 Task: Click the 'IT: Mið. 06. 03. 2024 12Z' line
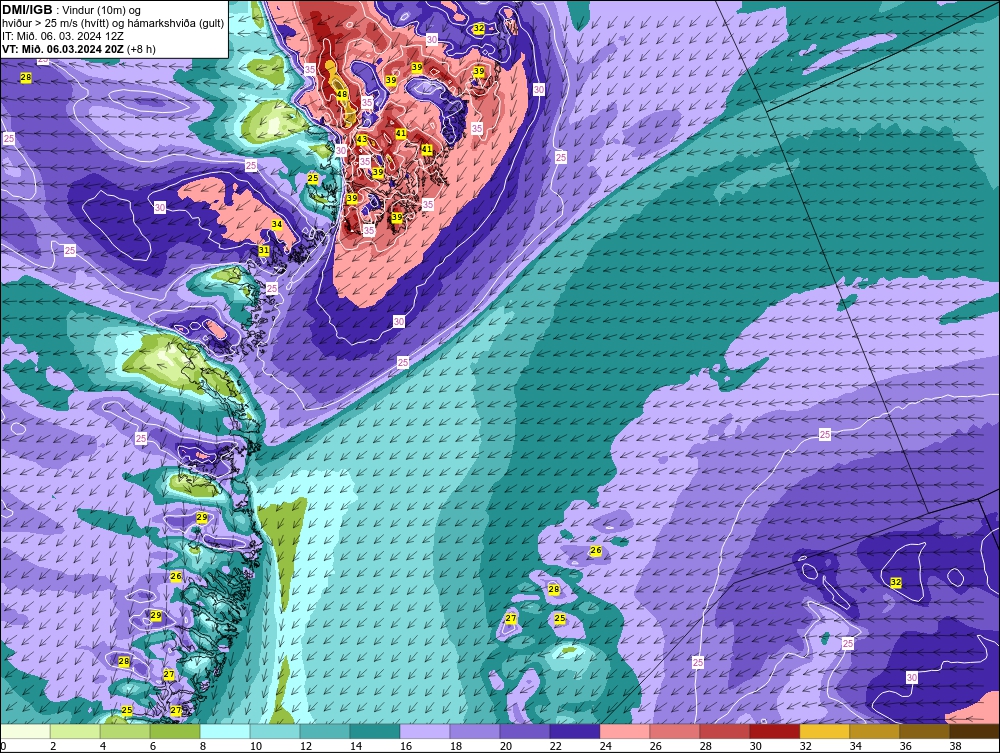point(62,36)
